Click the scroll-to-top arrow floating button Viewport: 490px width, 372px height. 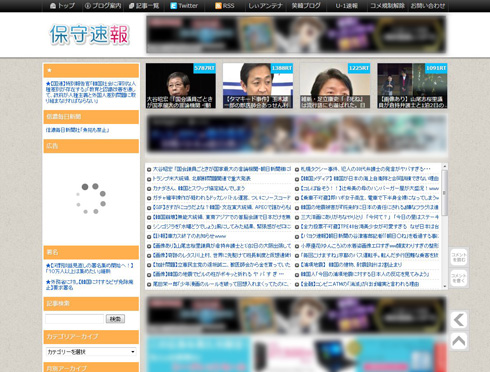[459, 341]
